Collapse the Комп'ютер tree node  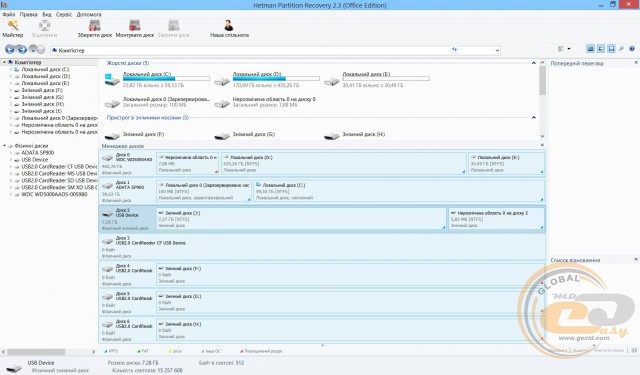4,62
